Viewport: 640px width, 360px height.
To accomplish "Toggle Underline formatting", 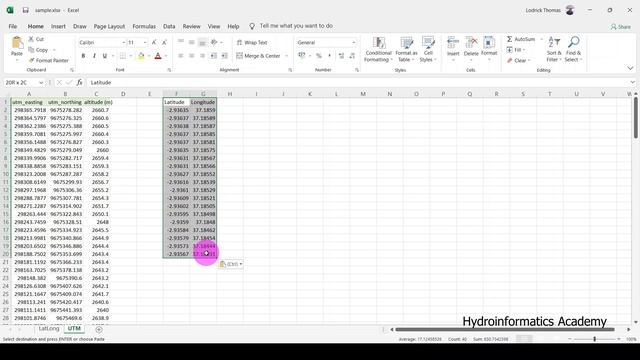I will [104, 56].
